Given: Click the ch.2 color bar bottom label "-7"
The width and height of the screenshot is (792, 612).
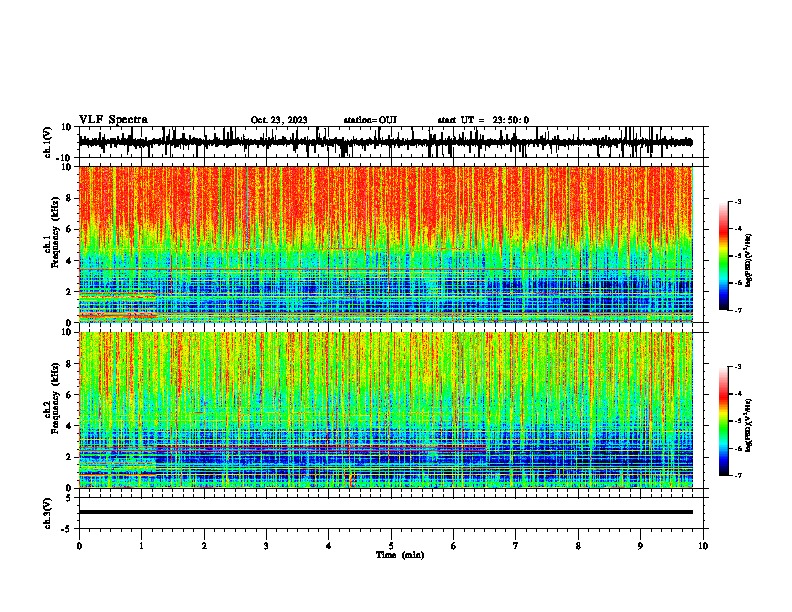Looking at the screenshot, I should [737, 475].
